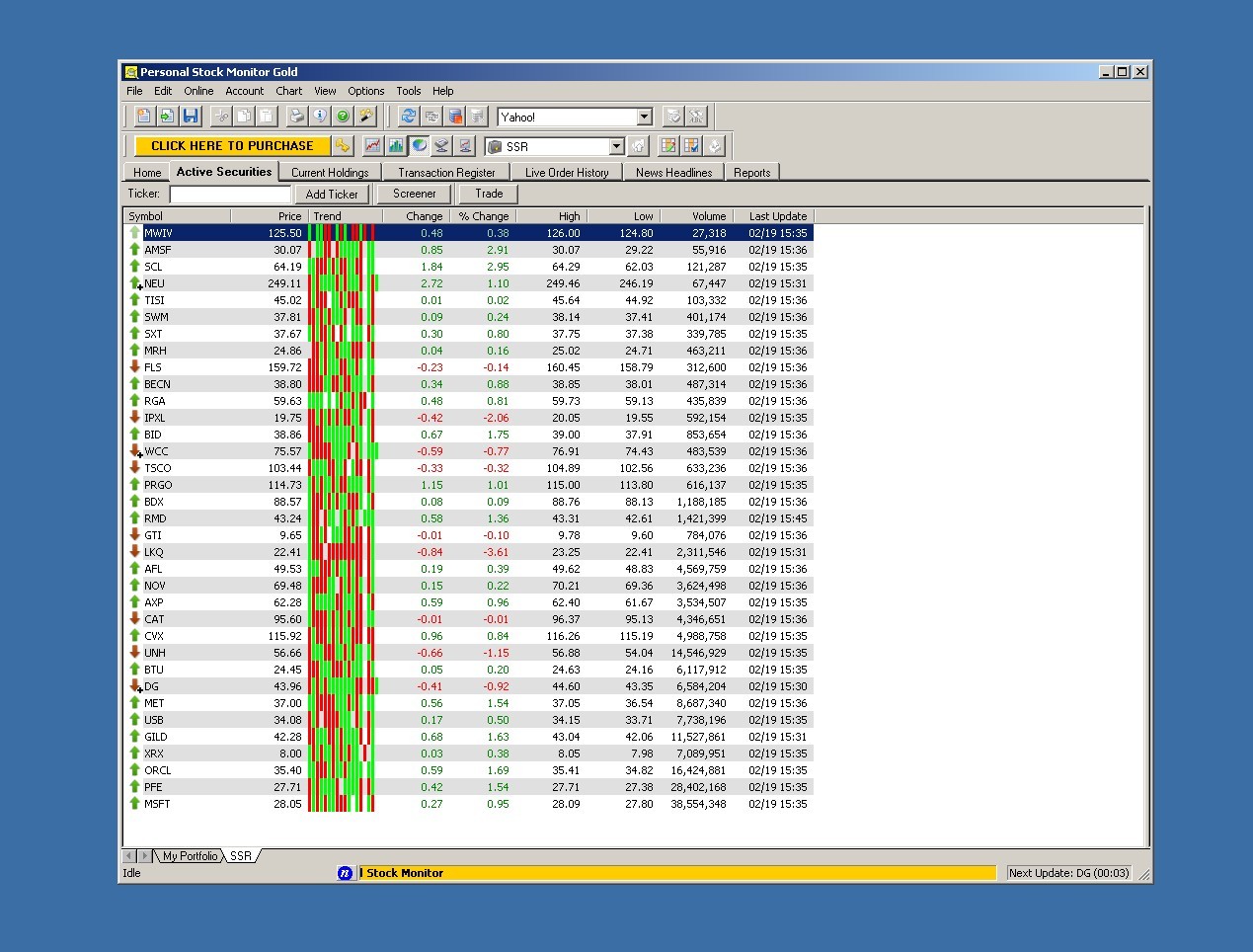Open the Print icon
The width and height of the screenshot is (1253, 952).
(x=296, y=116)
